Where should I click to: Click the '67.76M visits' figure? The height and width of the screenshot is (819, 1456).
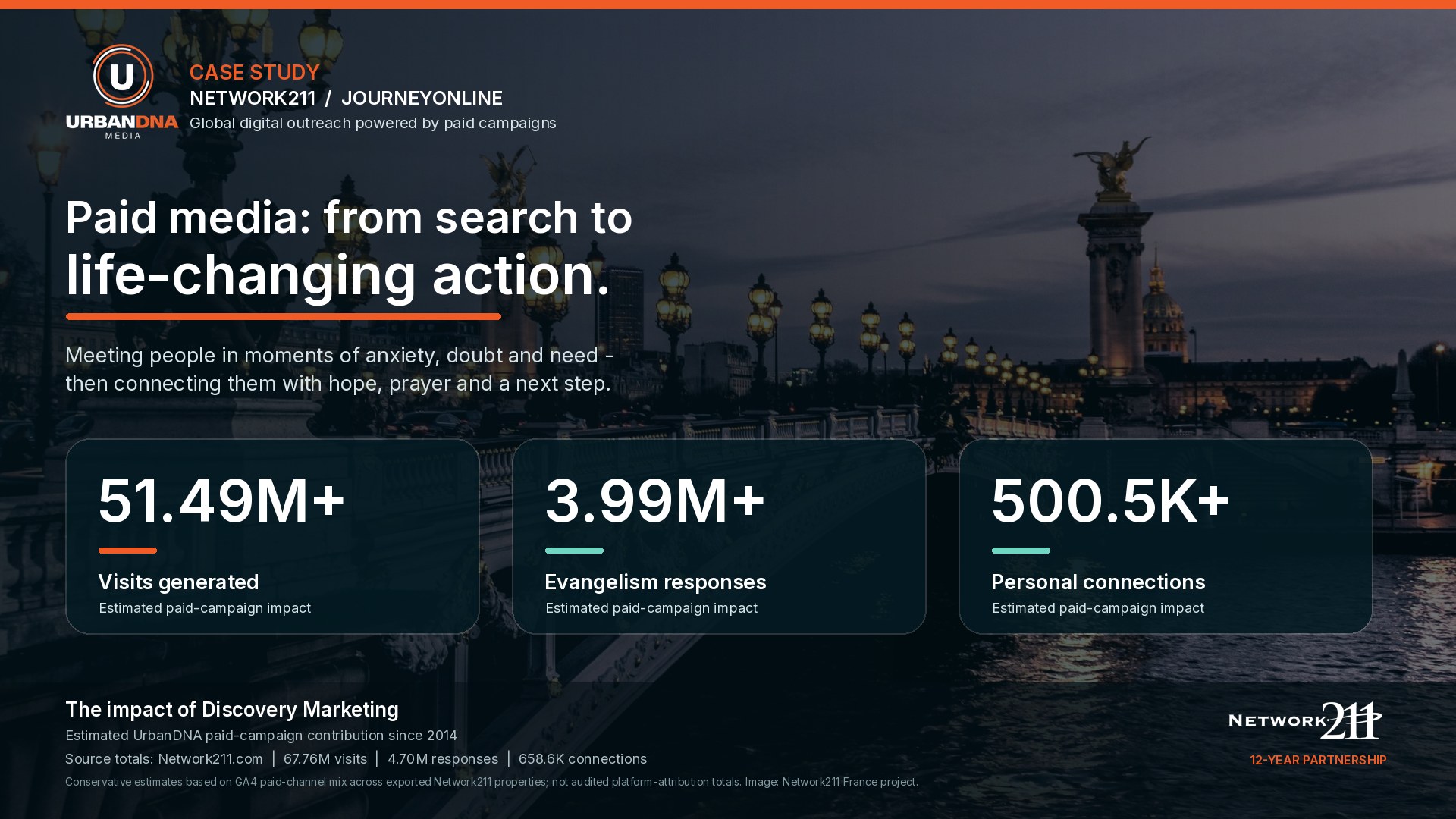click(x=325, y=759)
